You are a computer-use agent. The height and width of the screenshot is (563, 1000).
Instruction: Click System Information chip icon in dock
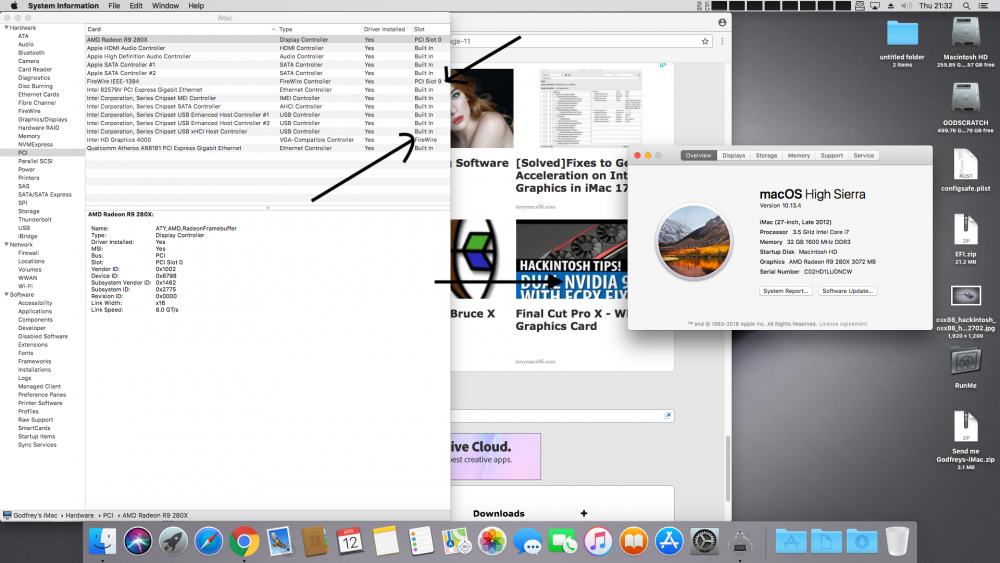[740, 542]
